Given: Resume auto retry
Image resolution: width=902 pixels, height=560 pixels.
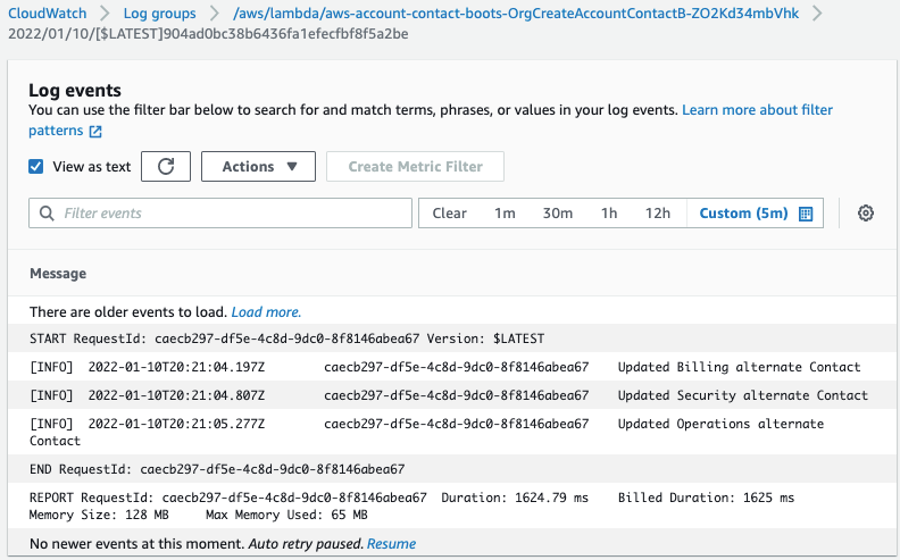Looking at the screenshot, I should 391,544.
